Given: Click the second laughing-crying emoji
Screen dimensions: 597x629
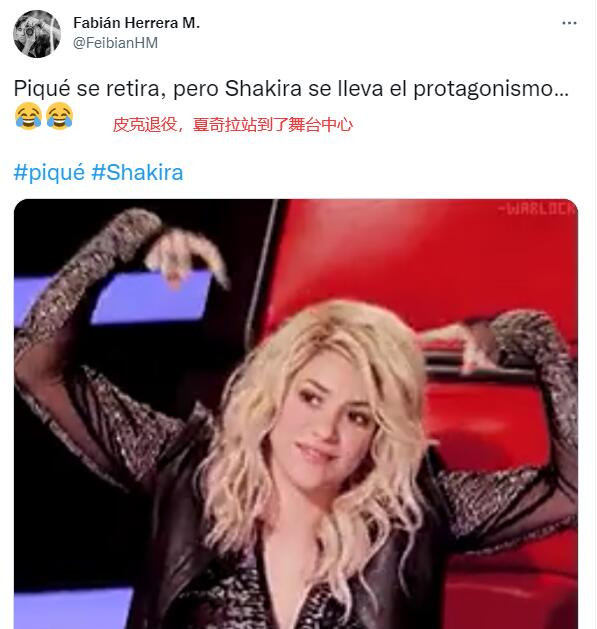Looking at the screenshot, I should coord(59,116).
